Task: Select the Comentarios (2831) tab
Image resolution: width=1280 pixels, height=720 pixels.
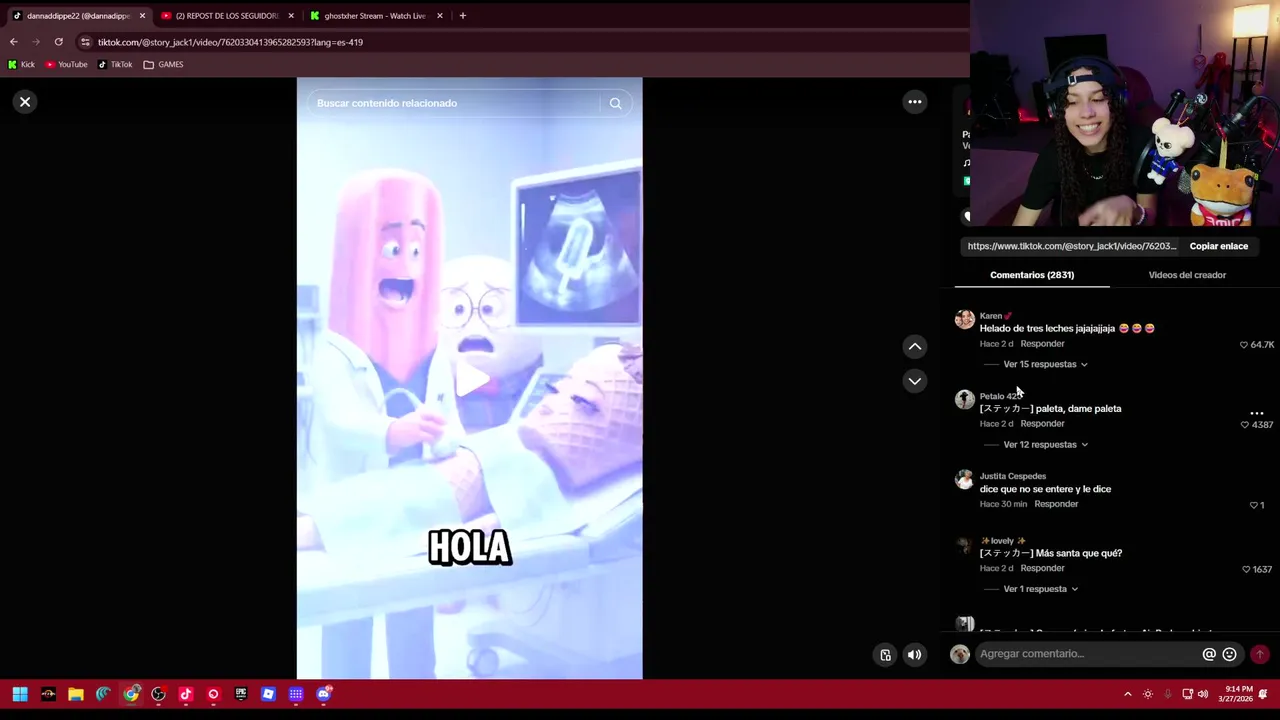Action: coord(1032,275)
